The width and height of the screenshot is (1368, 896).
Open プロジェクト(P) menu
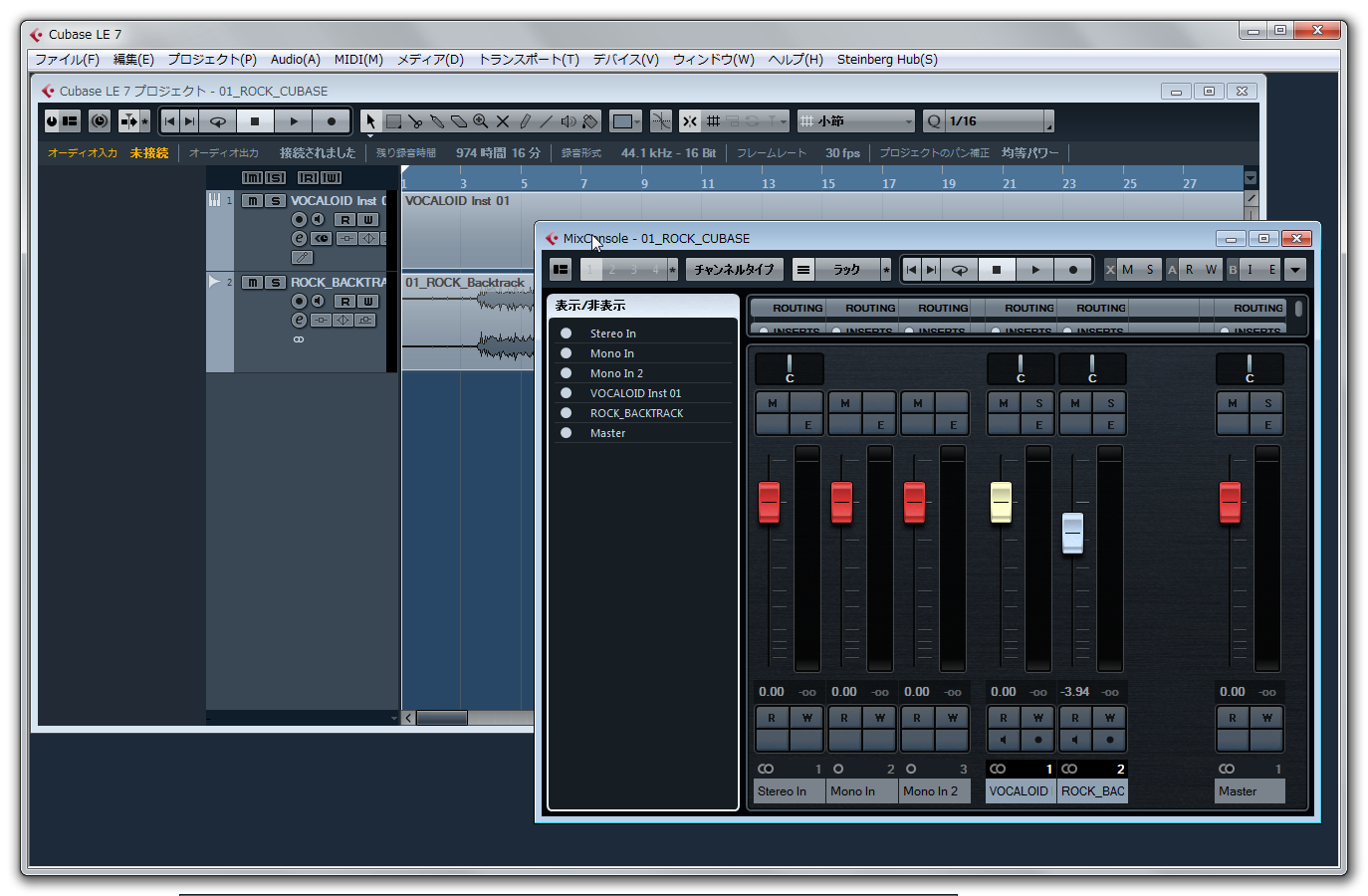pos(212,60)
